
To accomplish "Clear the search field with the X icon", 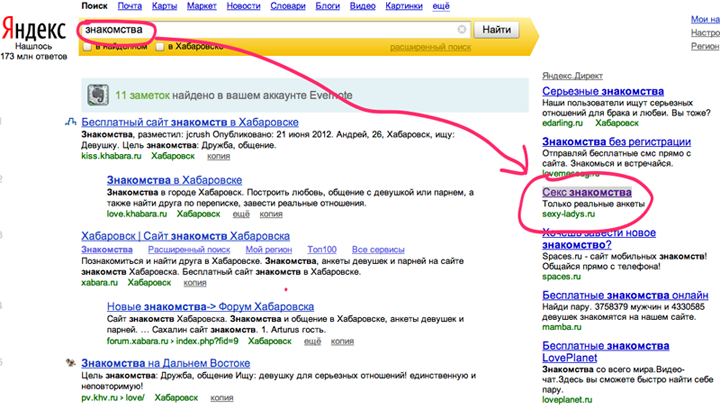I will click(461, 29).
